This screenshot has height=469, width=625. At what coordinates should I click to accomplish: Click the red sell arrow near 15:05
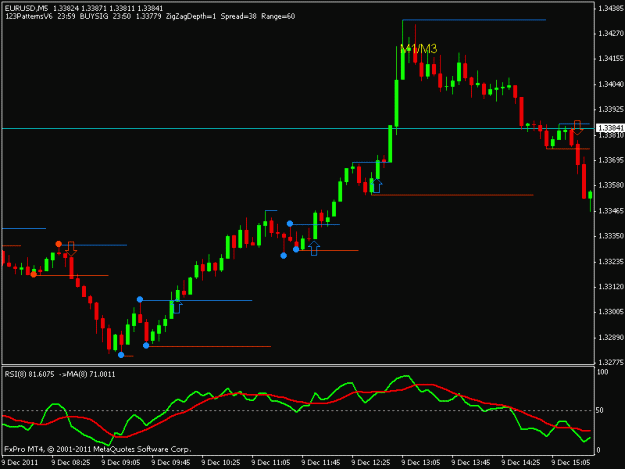point(578,127)
